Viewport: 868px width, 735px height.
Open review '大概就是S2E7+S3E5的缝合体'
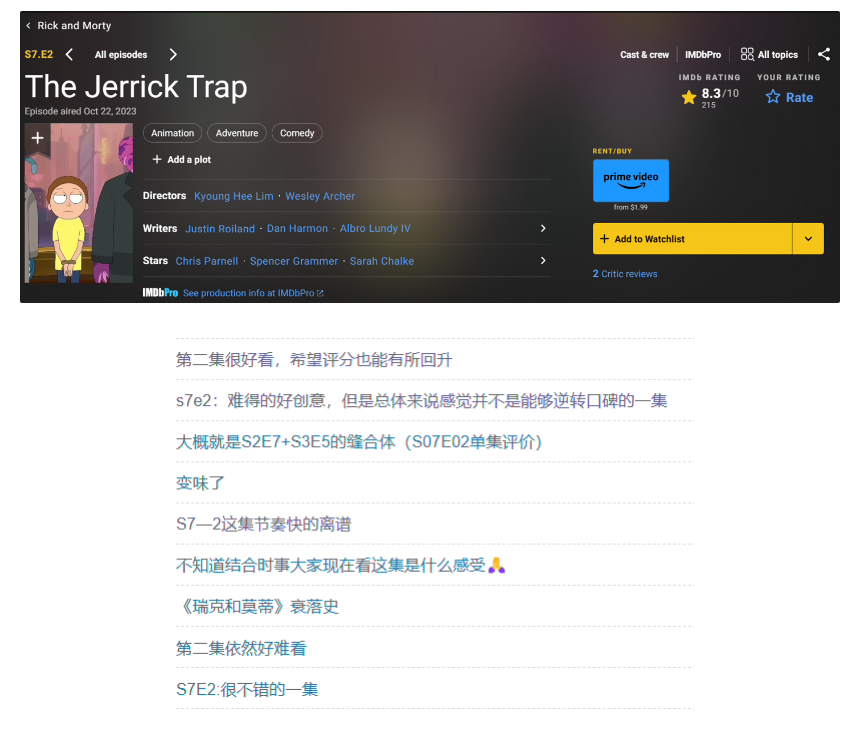click(359, 442)
